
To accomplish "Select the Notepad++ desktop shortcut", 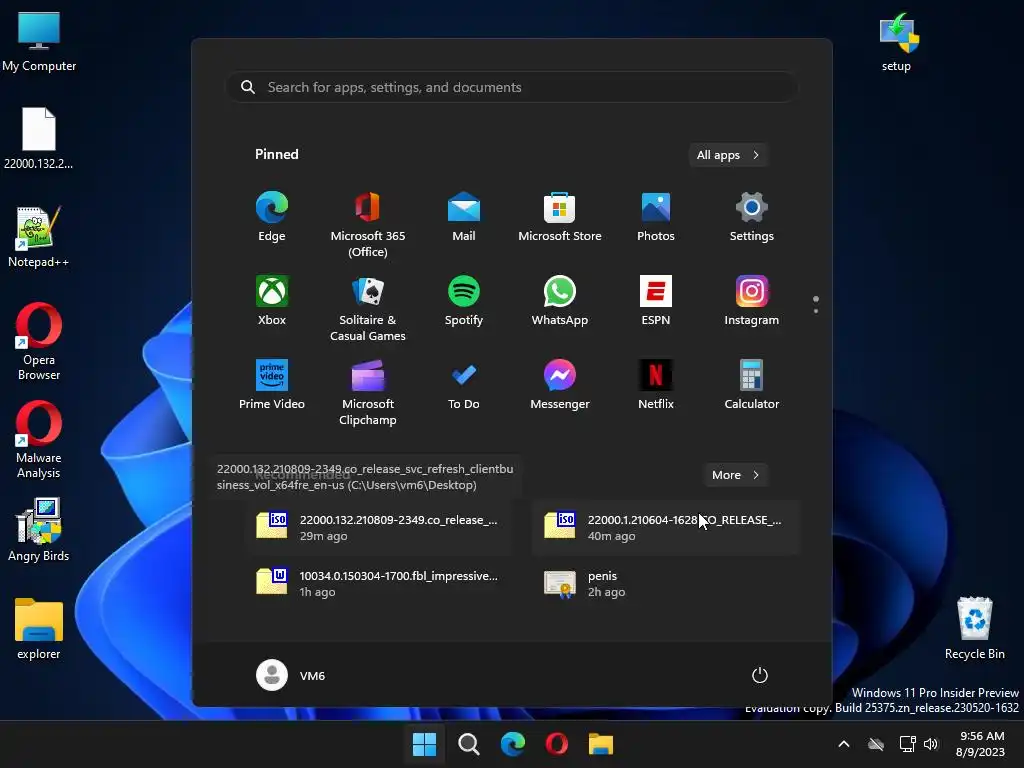I will pyautogui.click(x=39, y=236).
